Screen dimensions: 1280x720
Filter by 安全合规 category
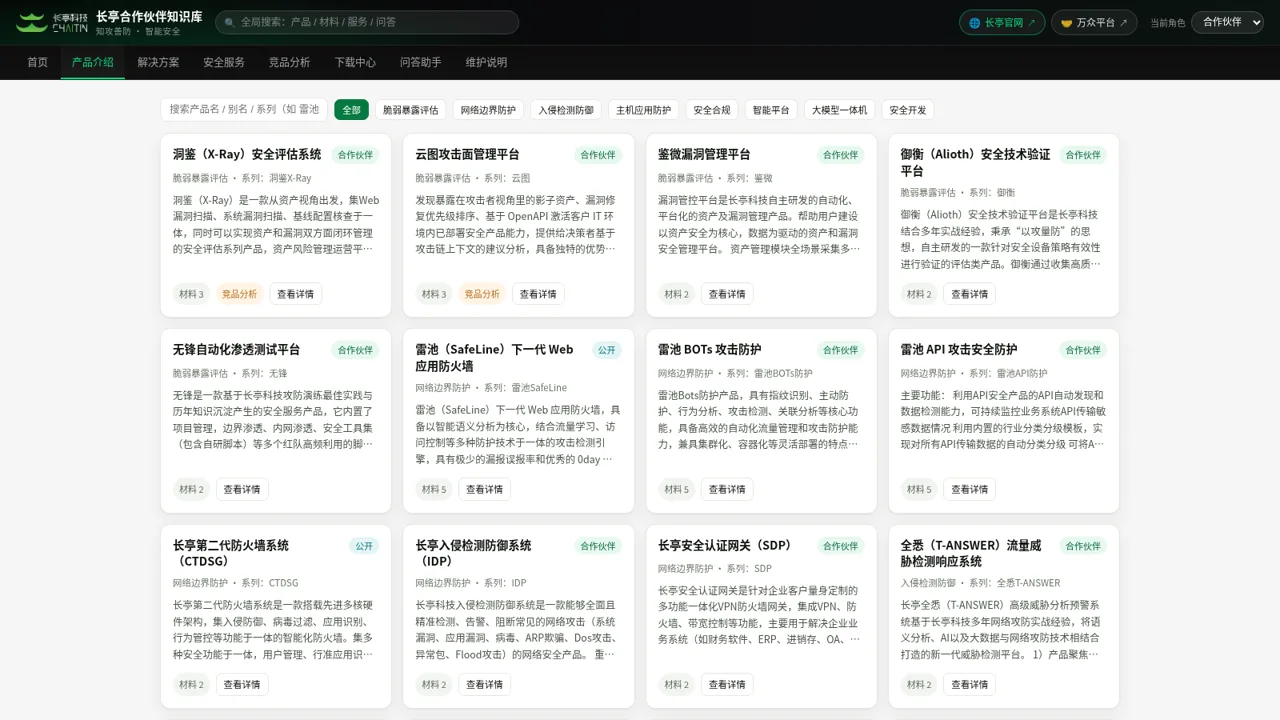[712, 110]
